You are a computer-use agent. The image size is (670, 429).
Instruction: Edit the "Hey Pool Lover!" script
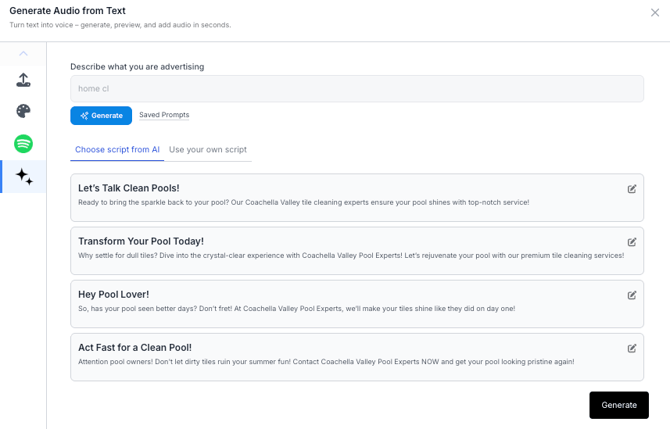click(631, 295)
